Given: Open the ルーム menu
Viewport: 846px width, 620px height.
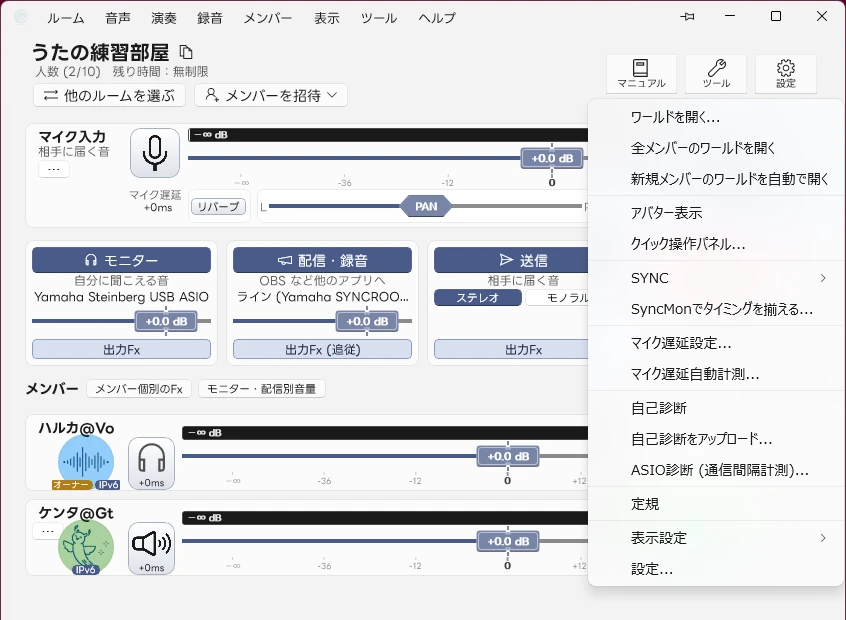Looking at the screenshot, I should 65,18.
